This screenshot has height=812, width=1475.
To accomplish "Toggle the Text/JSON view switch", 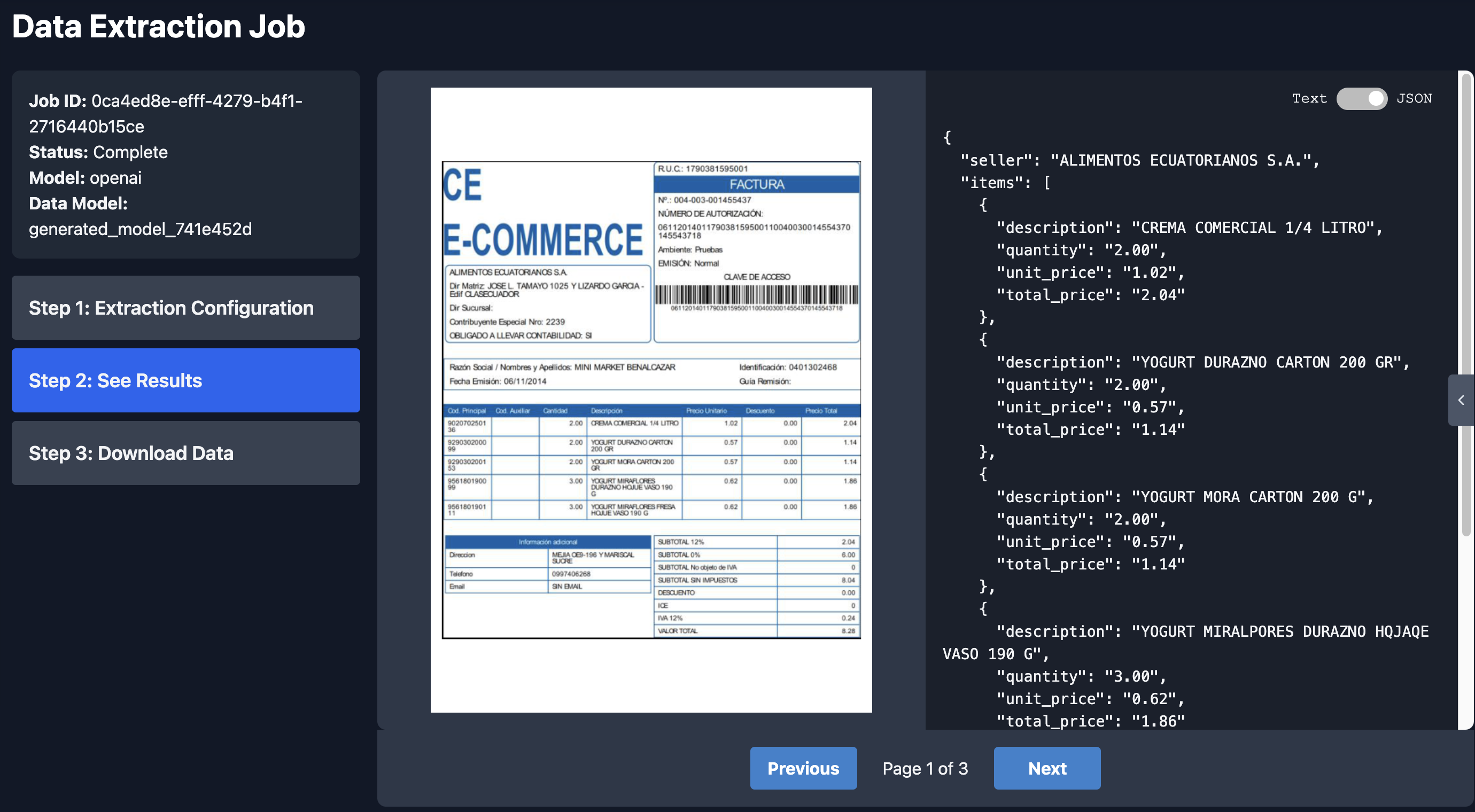I will (1361, 98).
